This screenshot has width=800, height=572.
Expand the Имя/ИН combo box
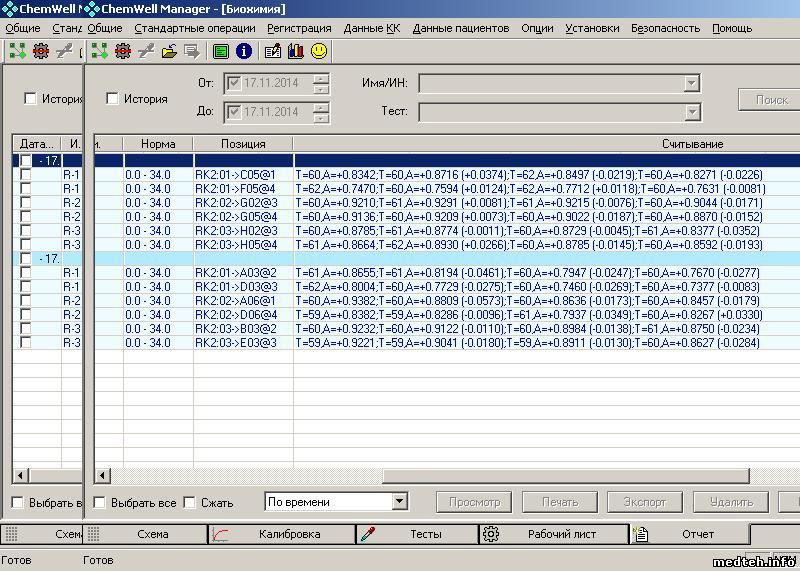pos(691,83)
